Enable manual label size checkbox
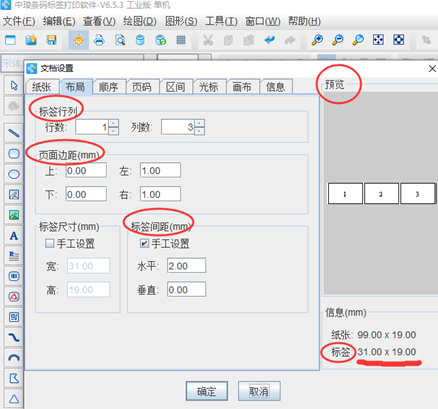The image size is (438, 409). coord(49,243)
